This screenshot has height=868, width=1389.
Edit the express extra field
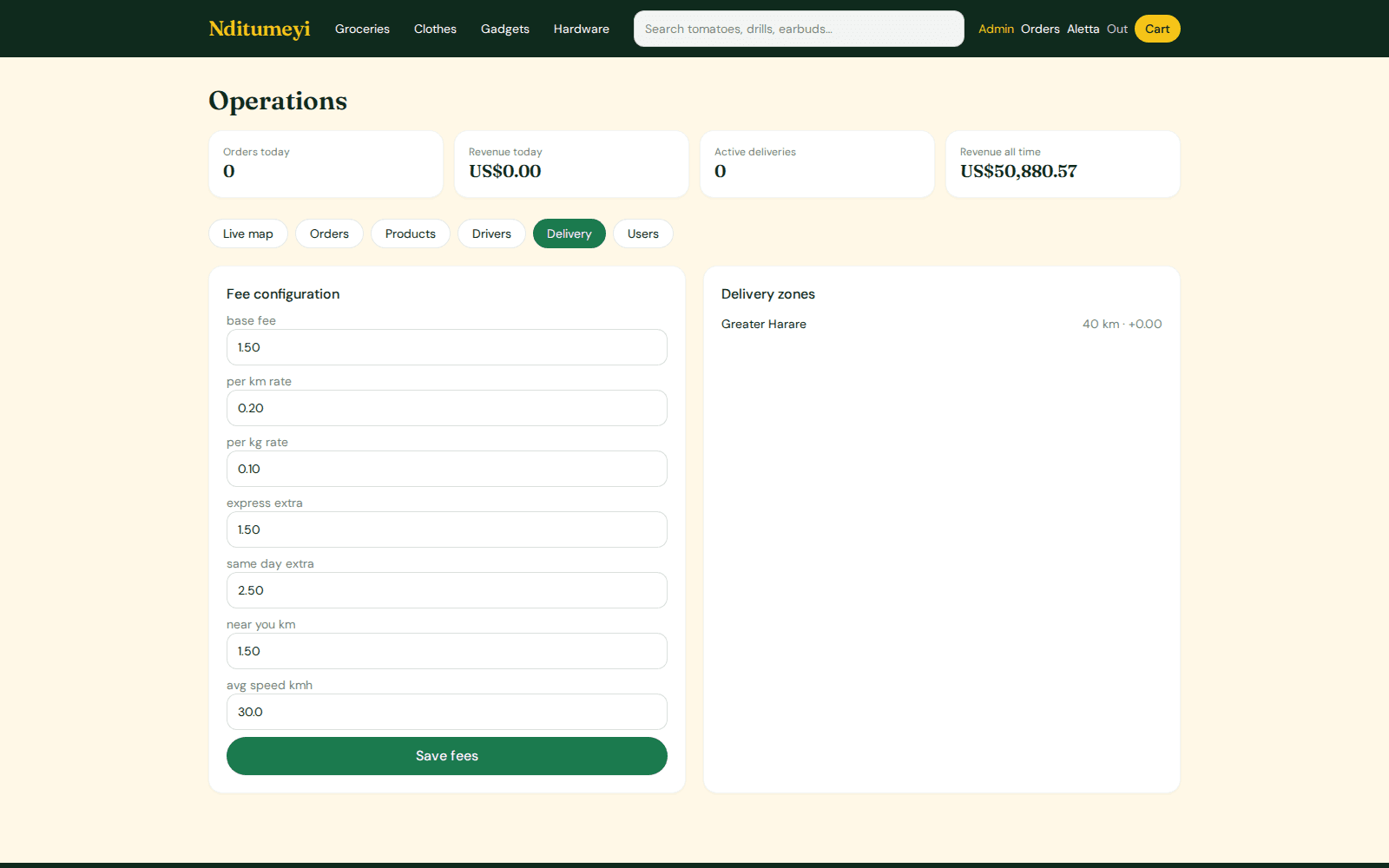tap(447, 529)
